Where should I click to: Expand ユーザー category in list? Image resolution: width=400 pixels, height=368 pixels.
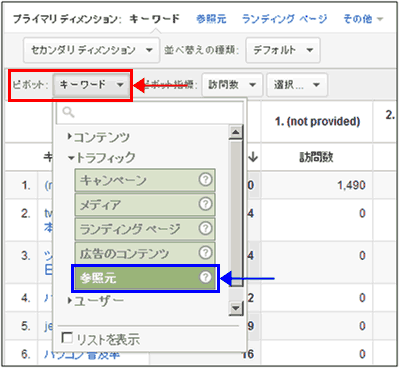(96, 301)
